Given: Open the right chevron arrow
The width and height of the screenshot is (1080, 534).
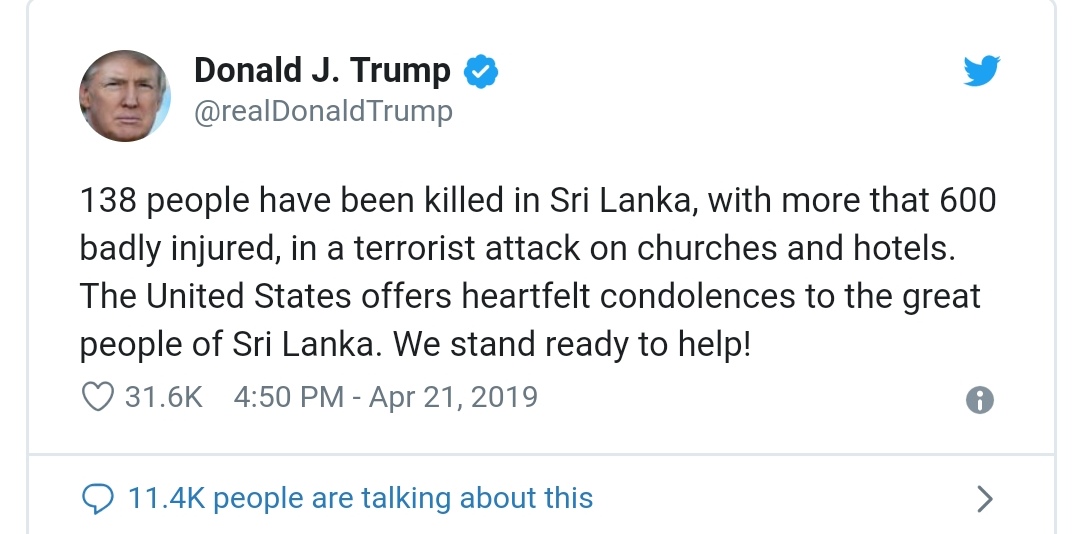Looking at the screenshot, I should (984, 498).
